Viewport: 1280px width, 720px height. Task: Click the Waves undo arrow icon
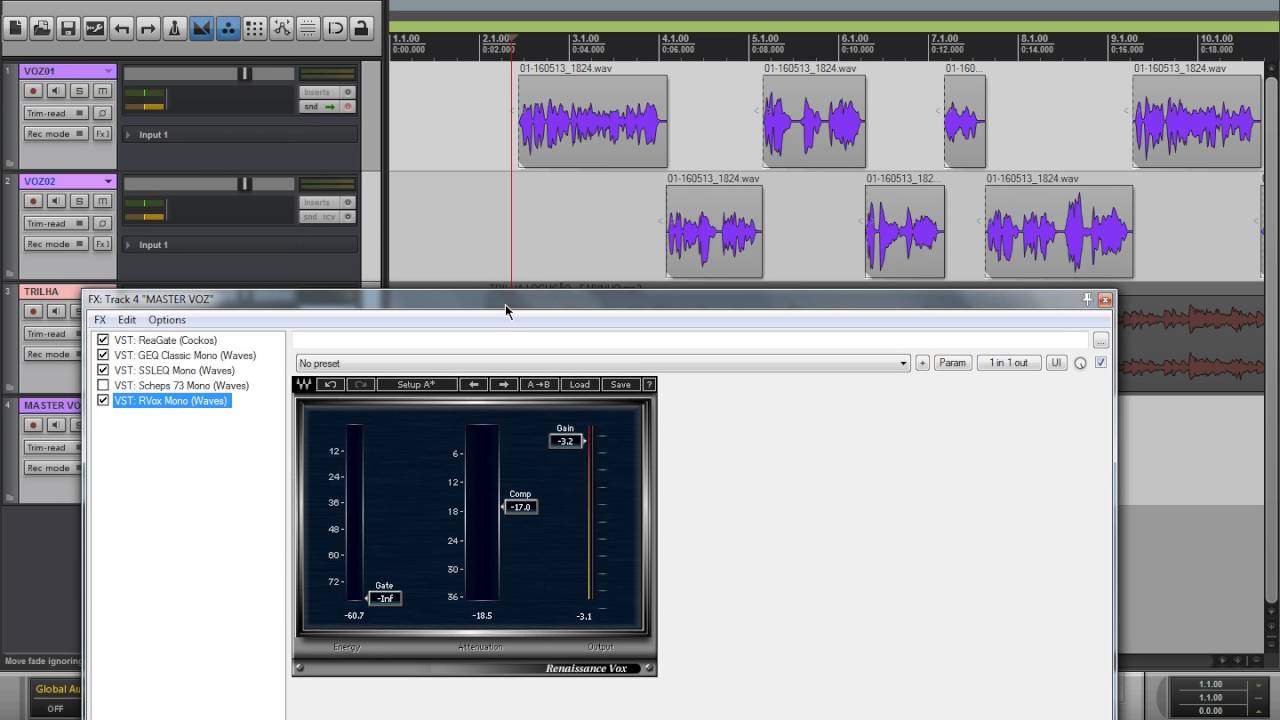coord(330,384)
